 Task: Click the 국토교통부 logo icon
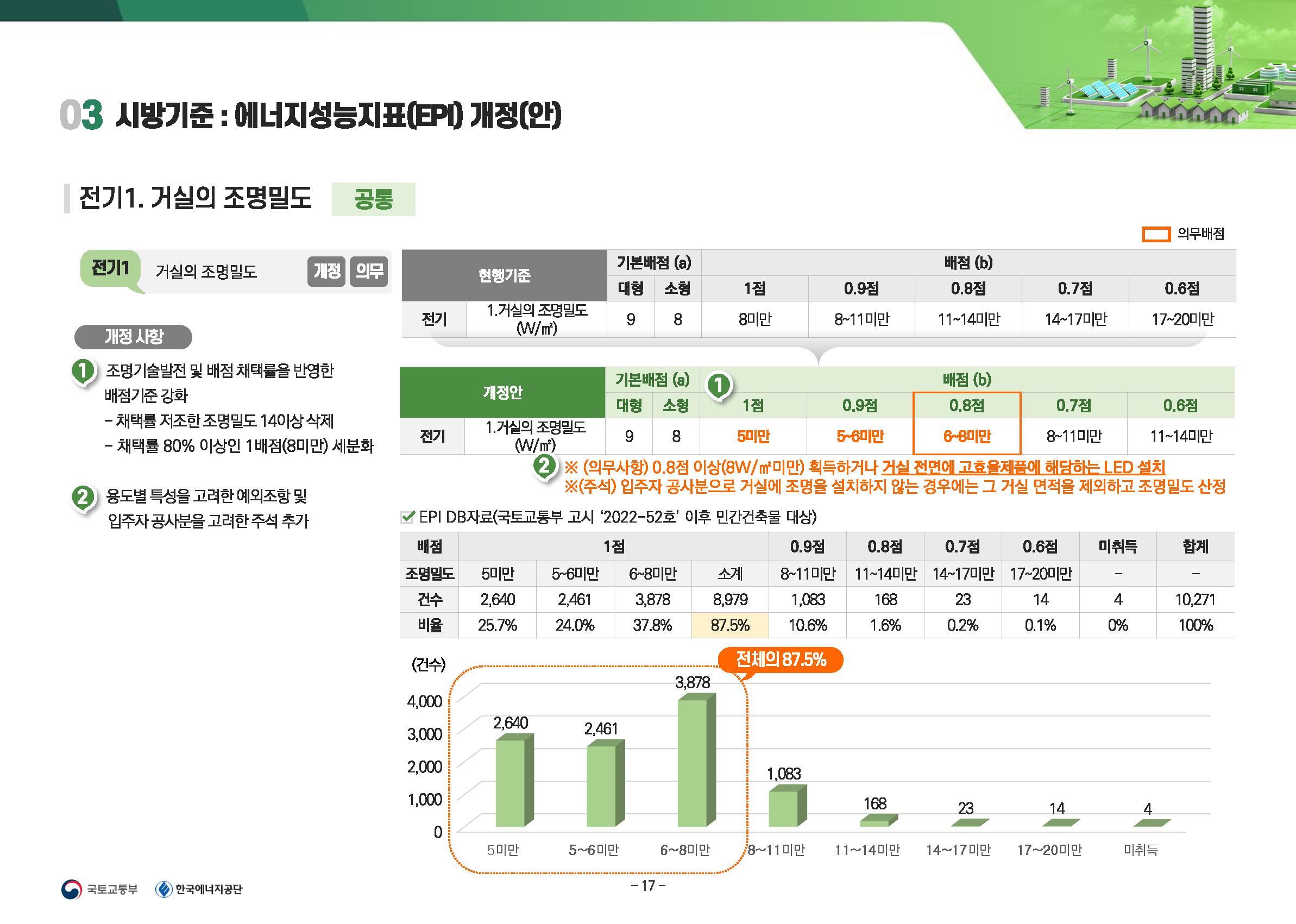click(x=71, y=889)
